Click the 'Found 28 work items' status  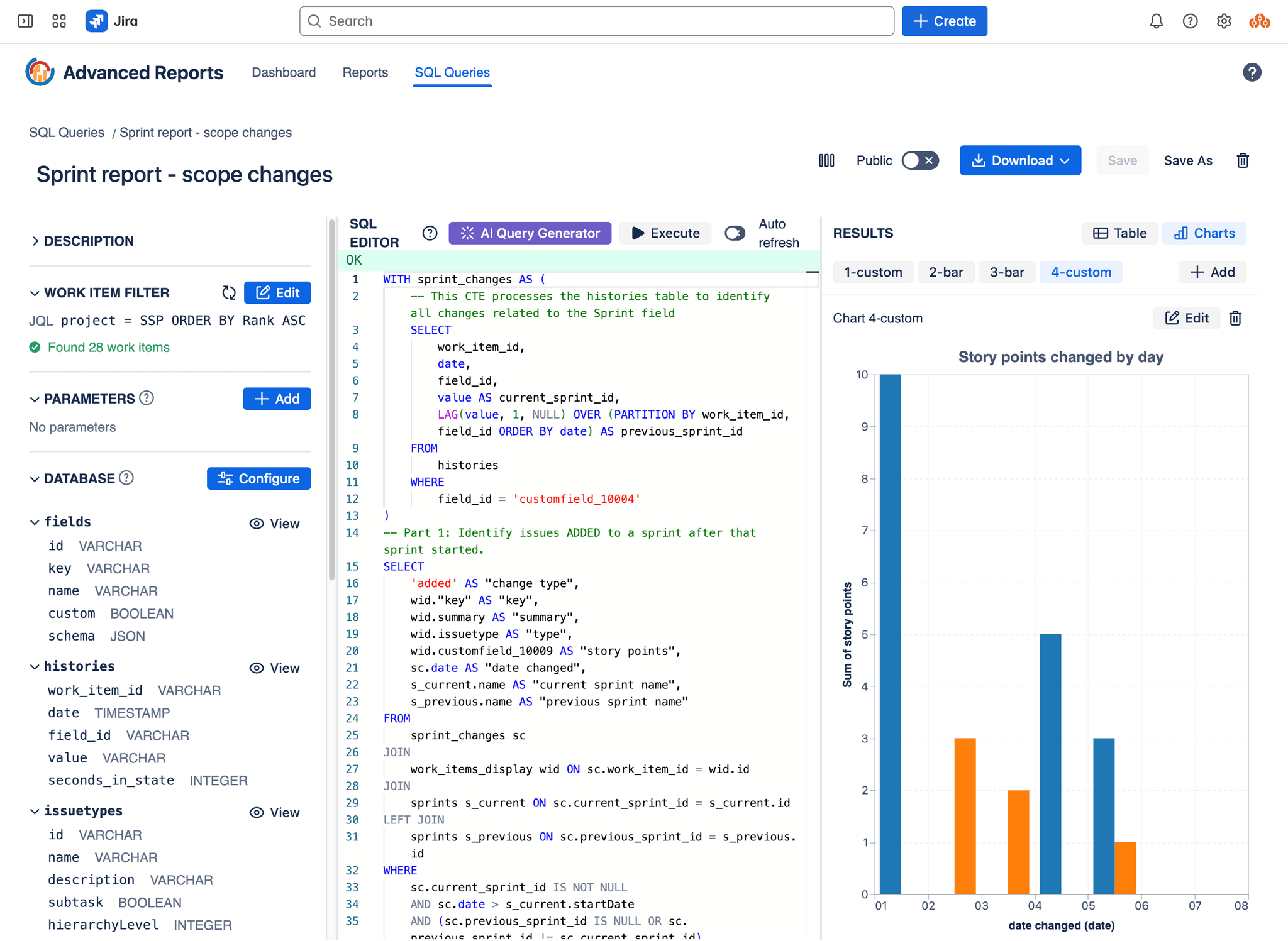click(100, 347)
